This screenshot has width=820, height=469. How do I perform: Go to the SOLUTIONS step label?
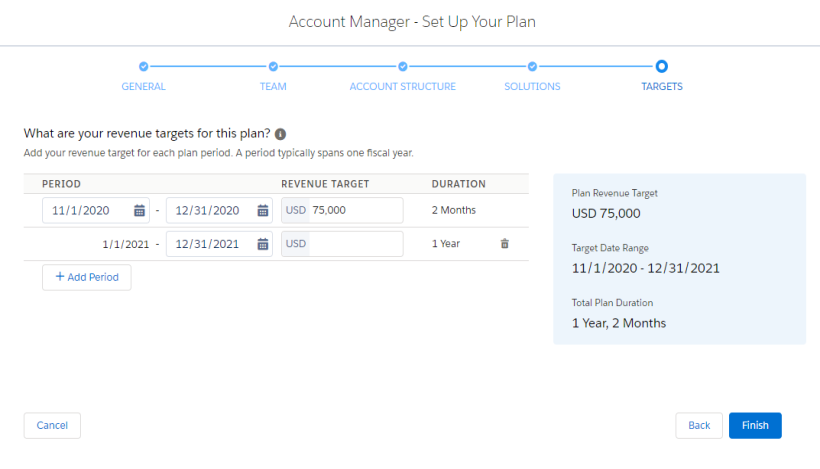[x=532, y=86]
